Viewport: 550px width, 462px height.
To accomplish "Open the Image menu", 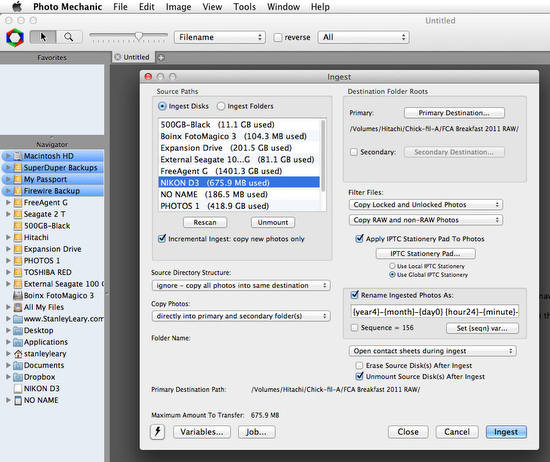I will pos(179,7).
